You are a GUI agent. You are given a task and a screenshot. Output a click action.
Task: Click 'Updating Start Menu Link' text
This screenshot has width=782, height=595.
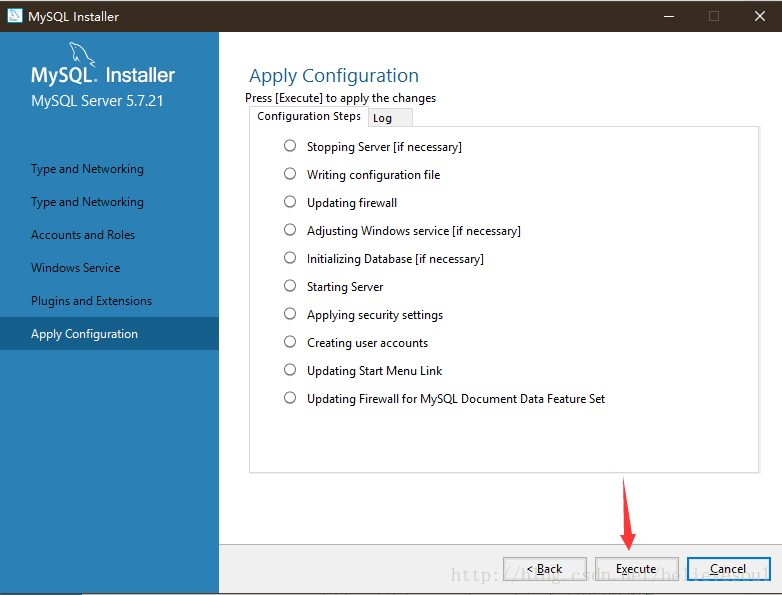point(374,371)
